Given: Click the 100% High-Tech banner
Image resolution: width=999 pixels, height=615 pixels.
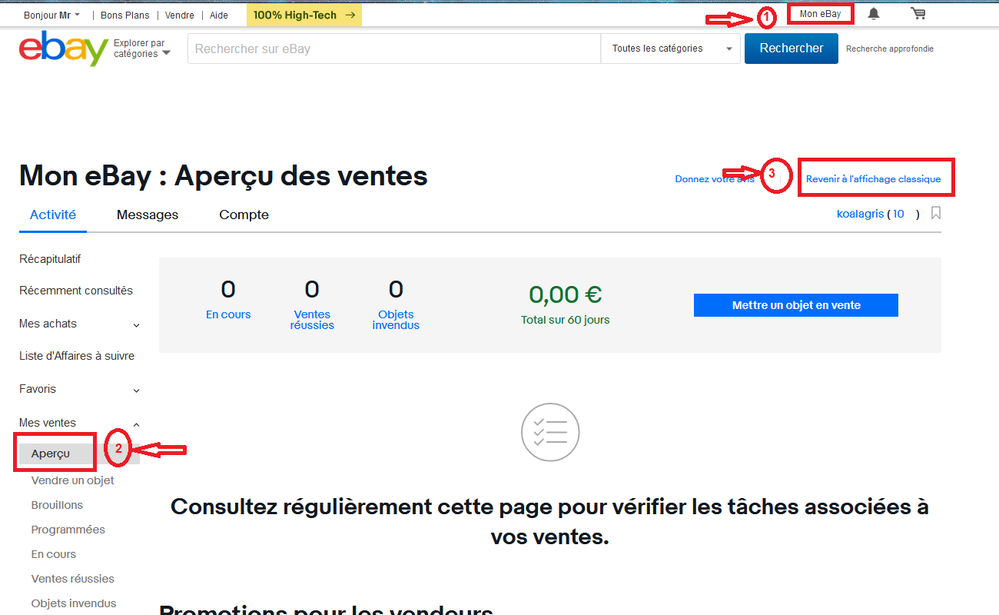Looking at the screenshot, I should 304,15.
